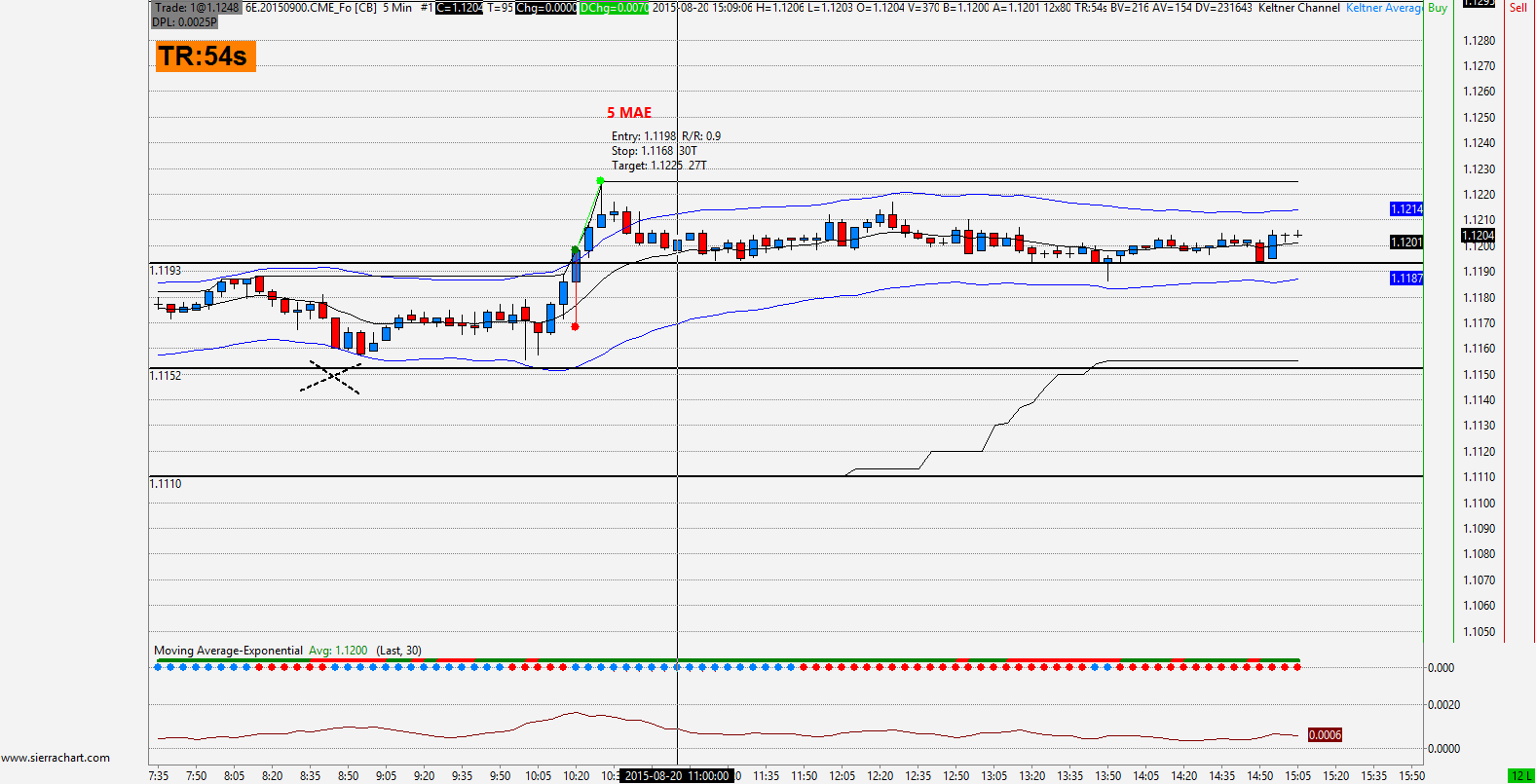Viewport: 1536px width, 784px height.
Task: Click the dashed X cross drawing near 1.1152
Action: (331, 377)
